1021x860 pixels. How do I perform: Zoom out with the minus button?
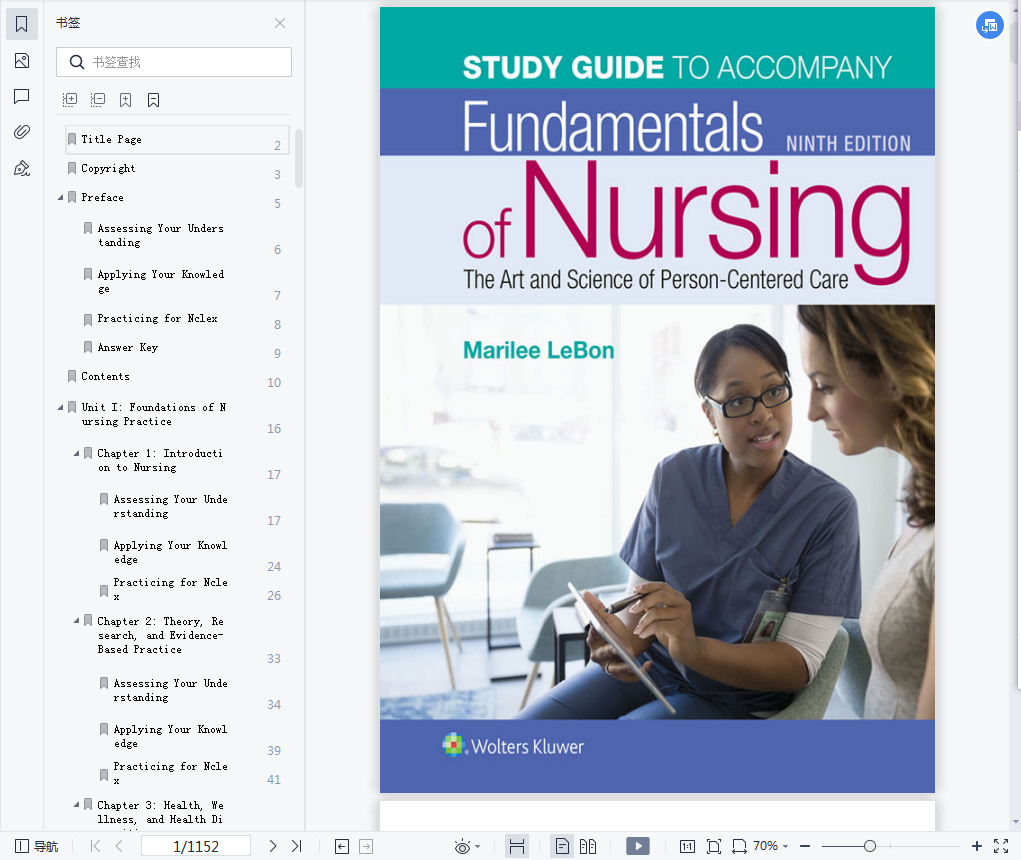tap(805, 846)
